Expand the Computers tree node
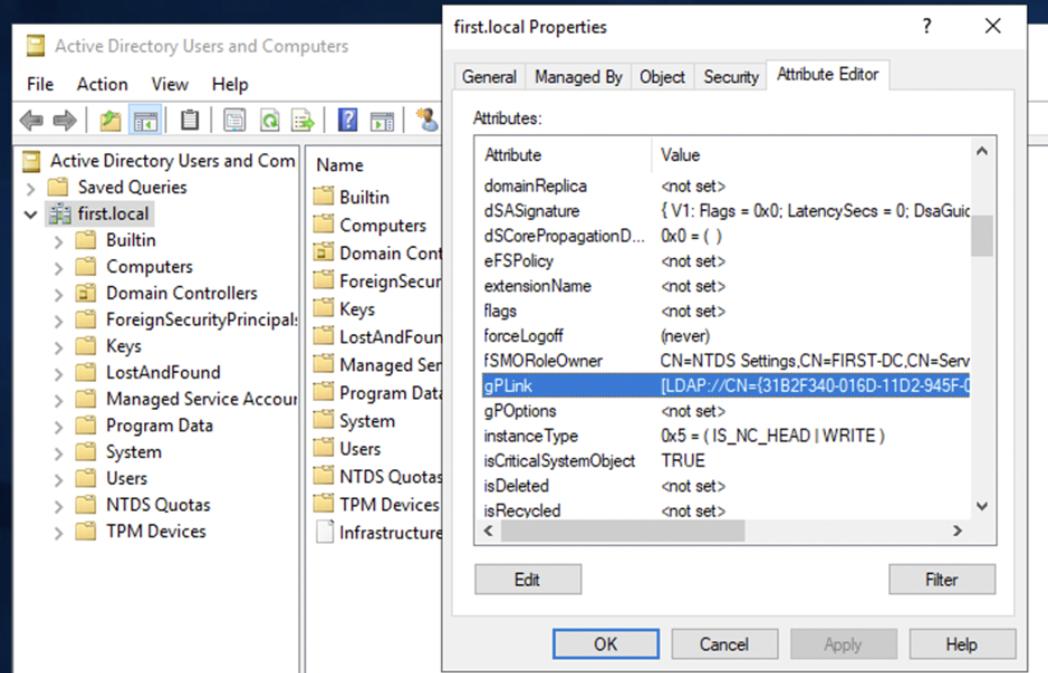The height and width of the screenshot is (673, 1048). (x=58, y=268)
